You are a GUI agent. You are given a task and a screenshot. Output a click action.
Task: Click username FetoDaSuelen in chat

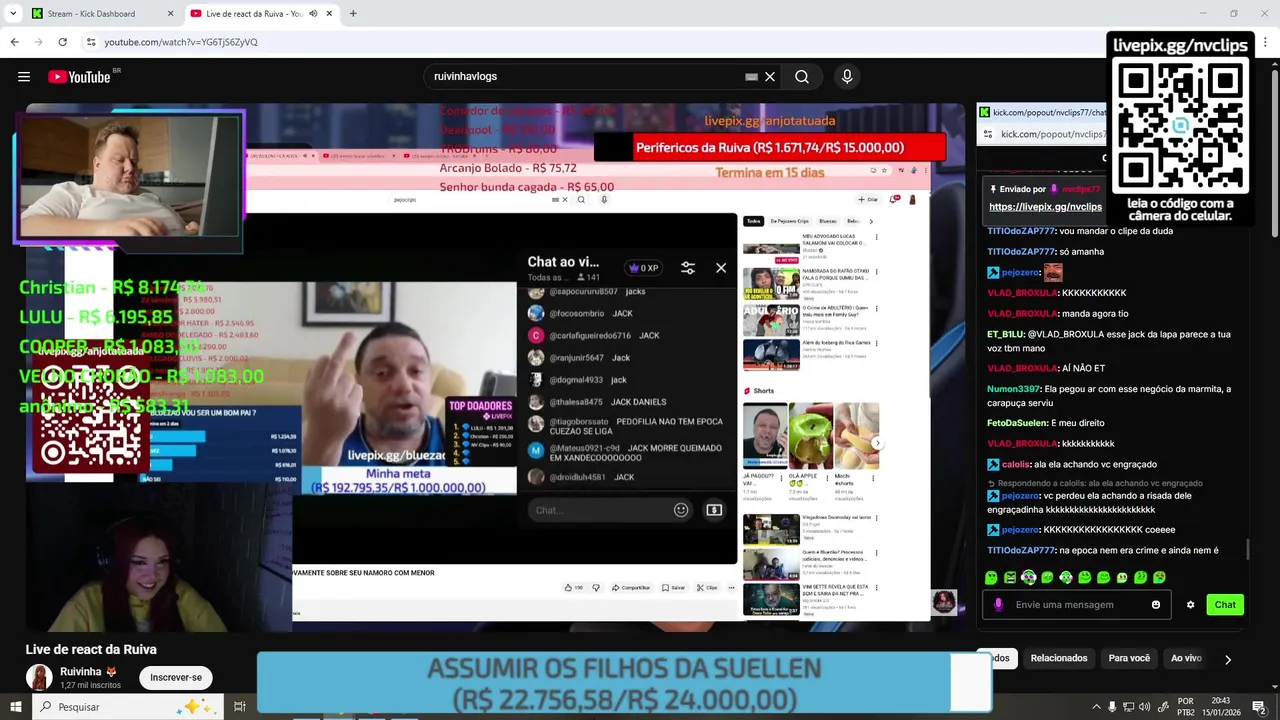[x=1018, y=423]
